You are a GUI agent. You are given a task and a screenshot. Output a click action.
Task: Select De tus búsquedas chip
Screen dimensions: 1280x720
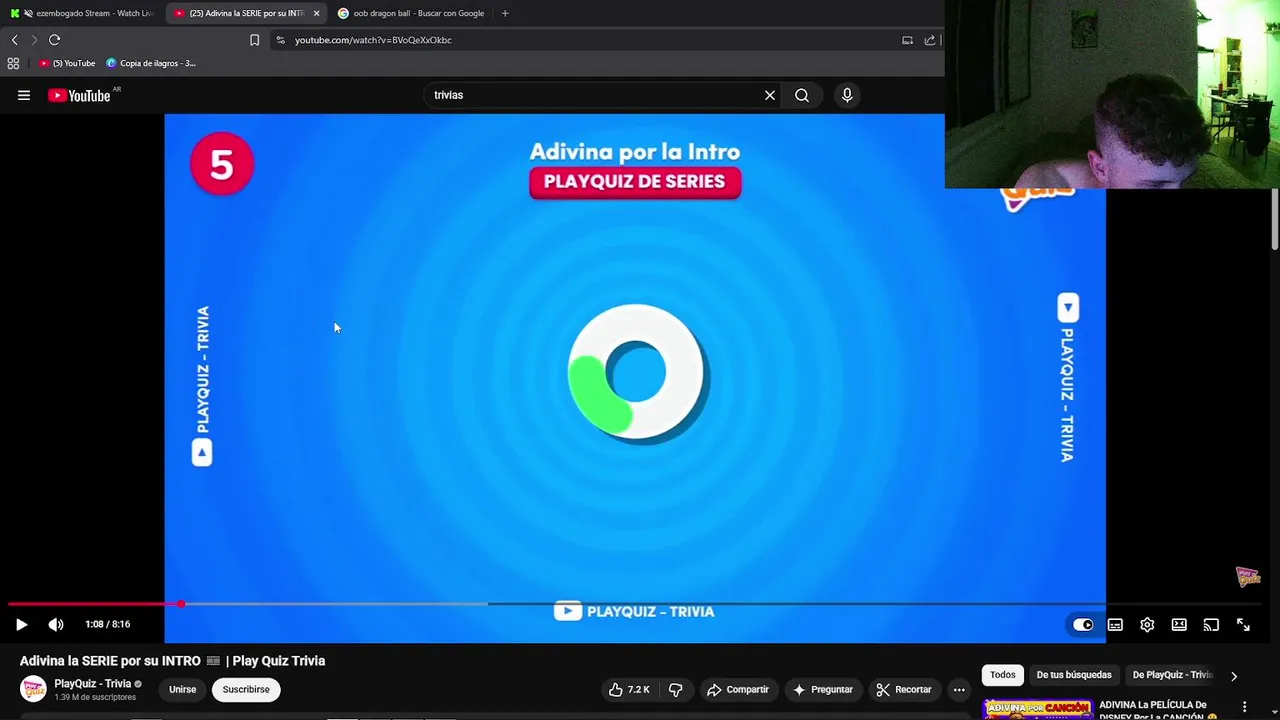pyautogui.click(x=1074, y=675)
